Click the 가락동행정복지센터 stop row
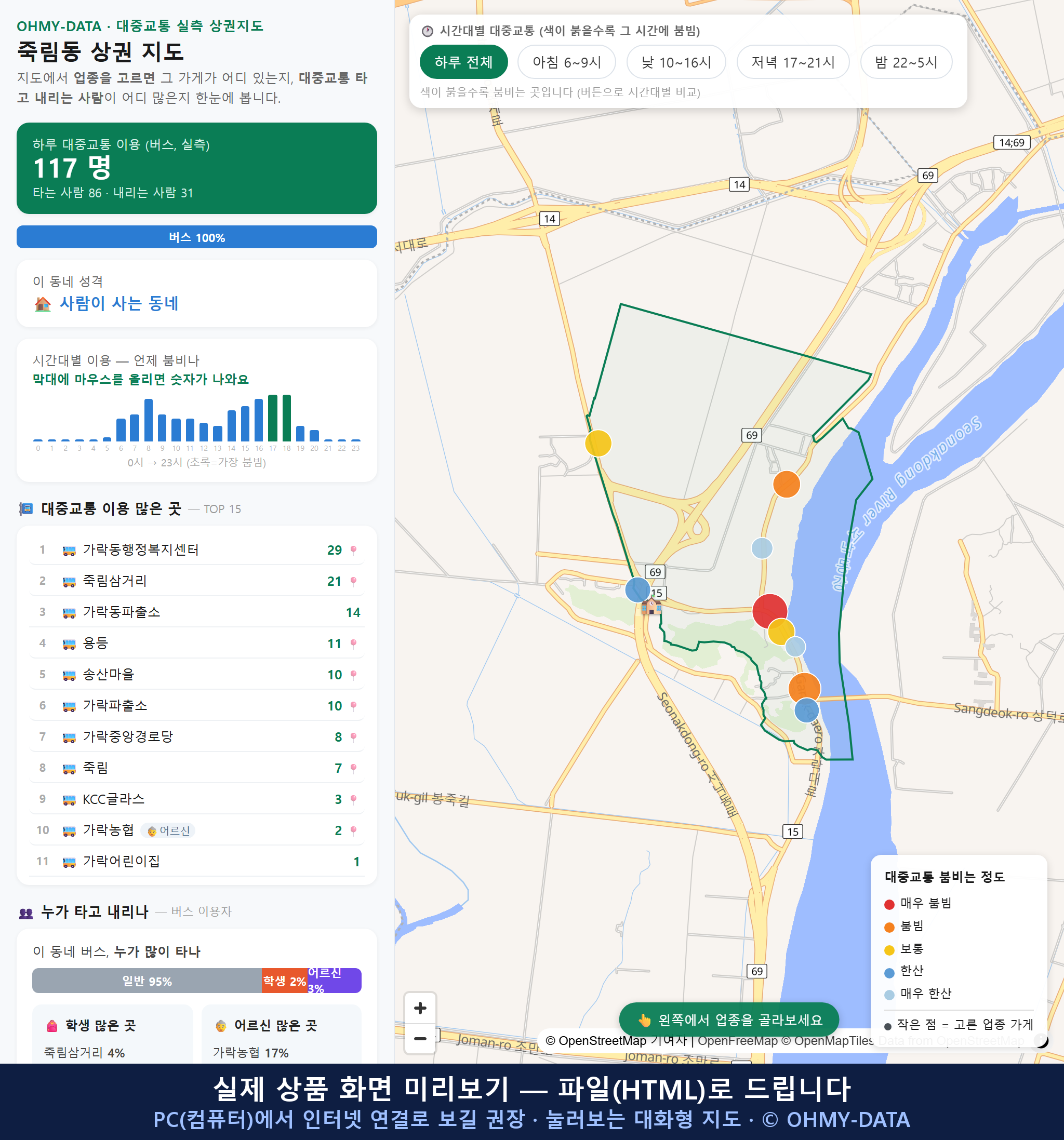Viewport: 1064px width, 1140px height. [197, 549]
